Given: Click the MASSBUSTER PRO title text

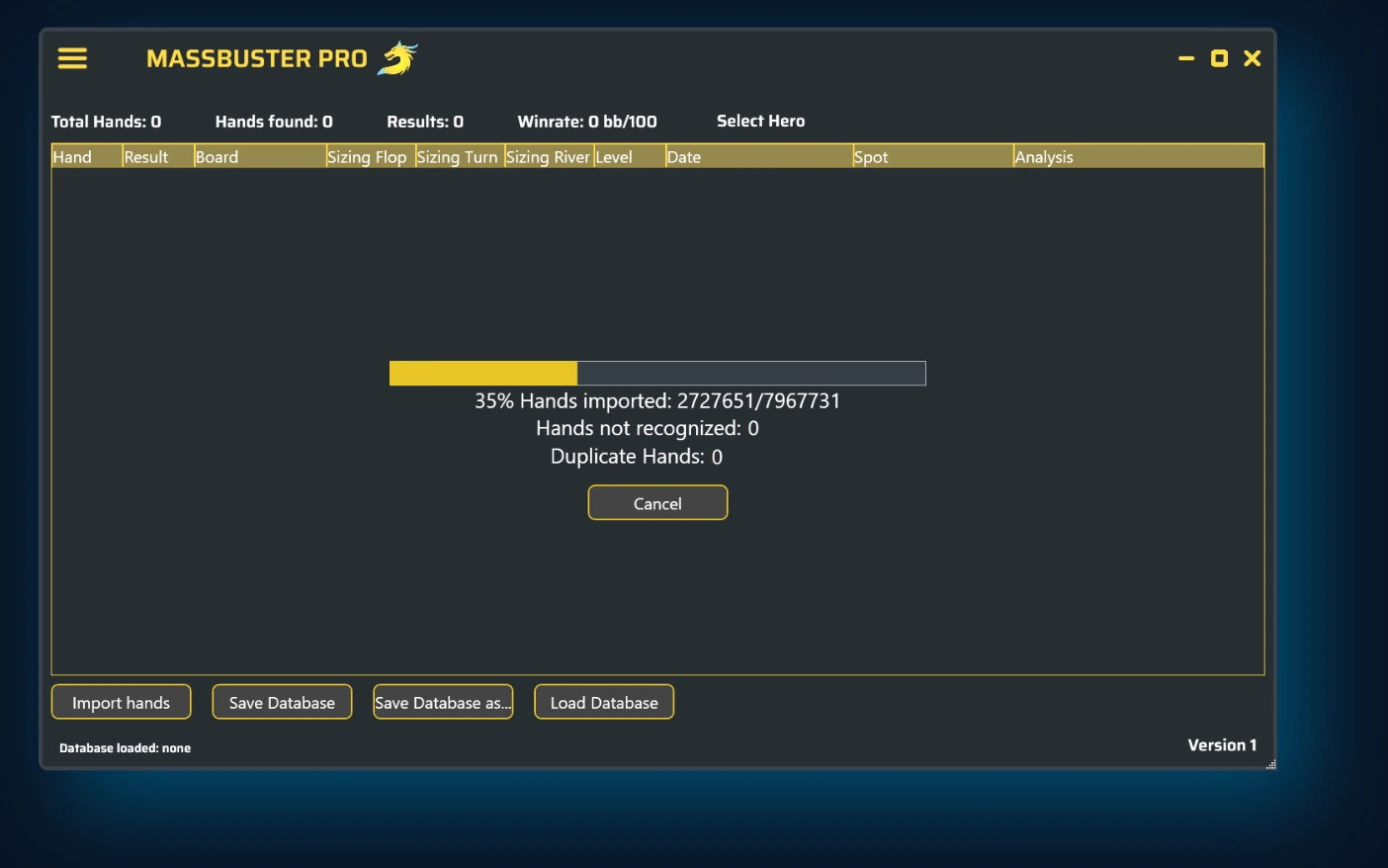Looking at the screenshot, I should tap(257, 59).
